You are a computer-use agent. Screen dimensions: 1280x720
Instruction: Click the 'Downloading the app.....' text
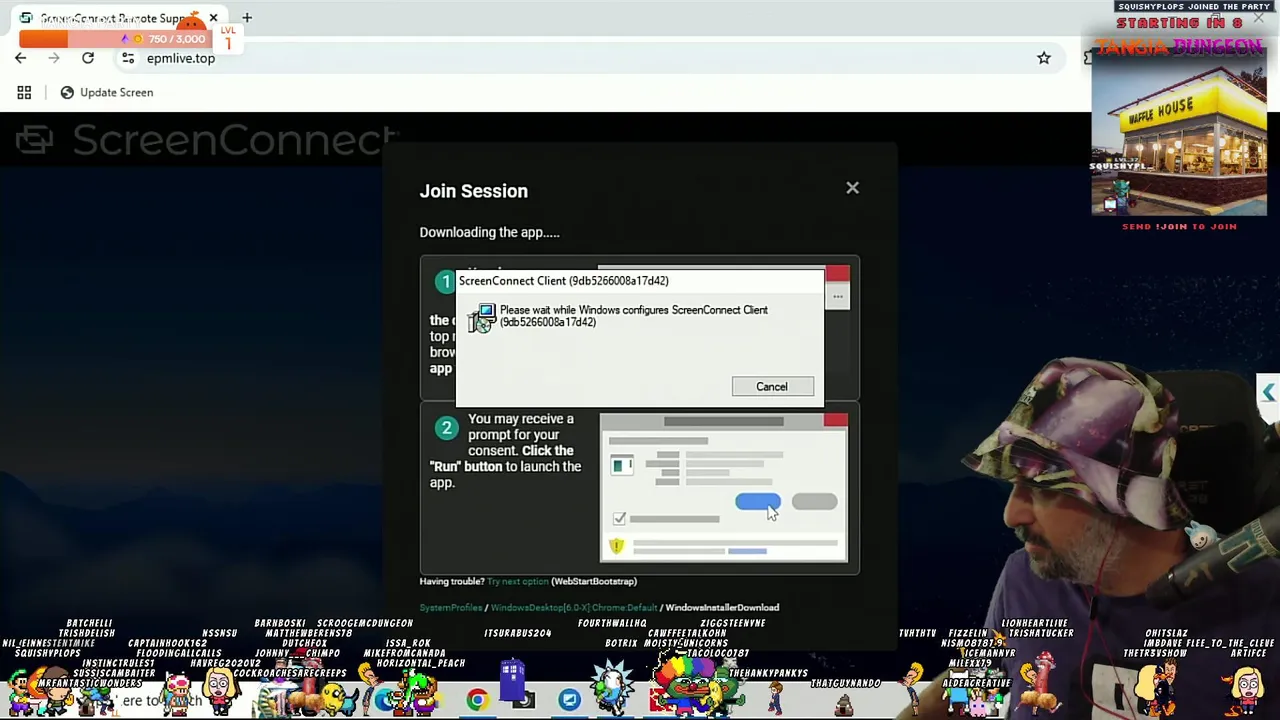click(489, 232)
